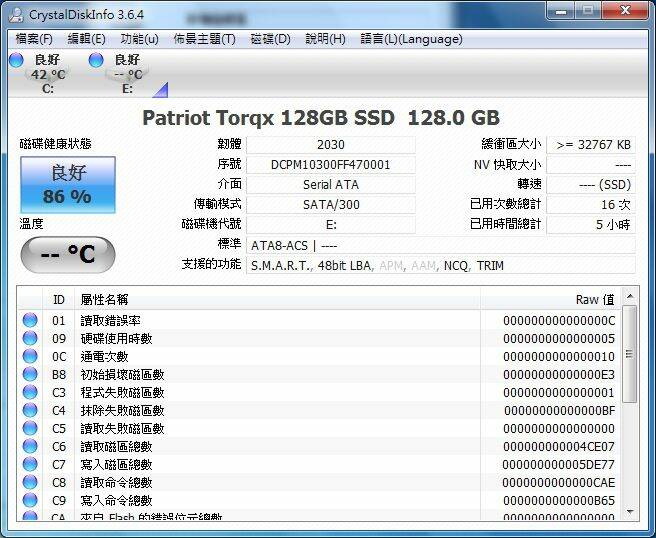656x538 pixels.
Task: Click the TRIM entry in supported features
Action: coord(490,266)
